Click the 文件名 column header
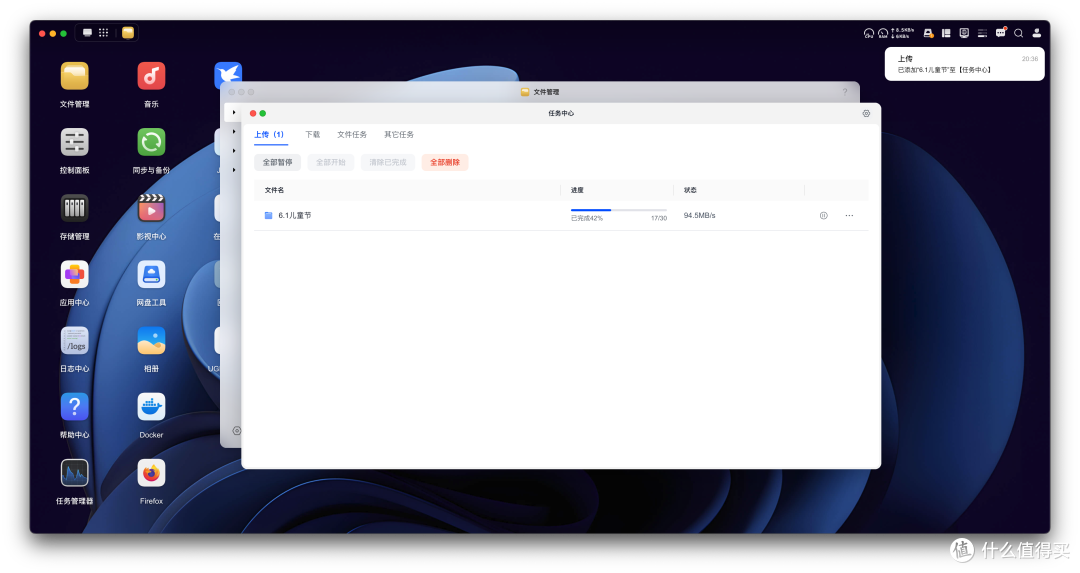 [274, 190]
